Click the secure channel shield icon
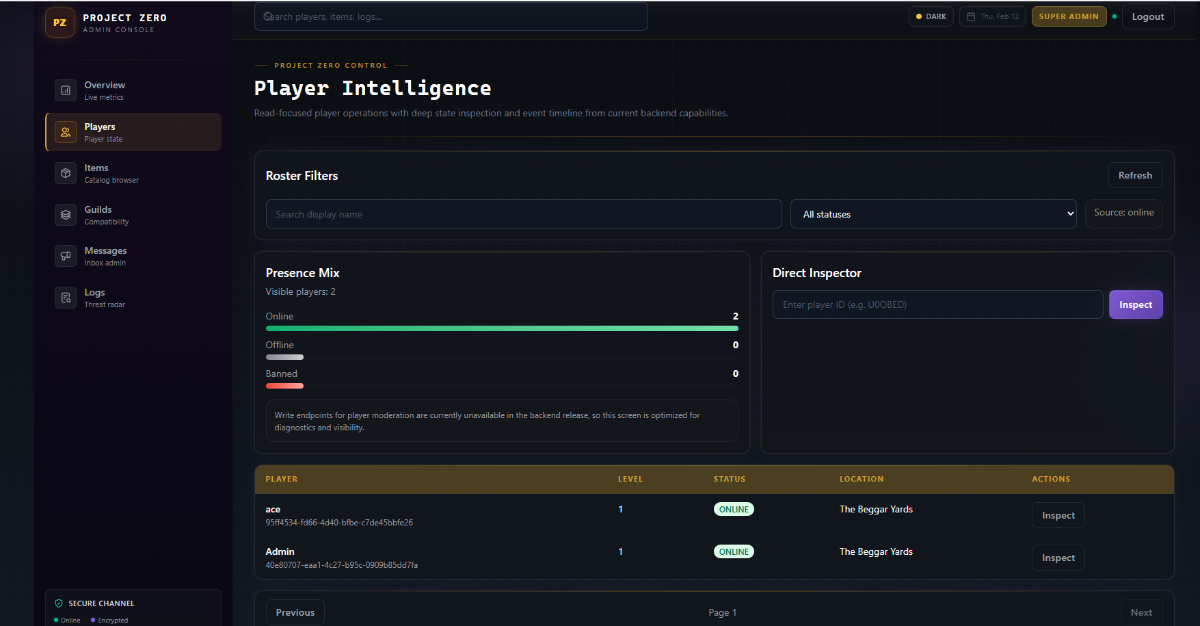Viewport: 1200px width, 626px height. [59, 603]
